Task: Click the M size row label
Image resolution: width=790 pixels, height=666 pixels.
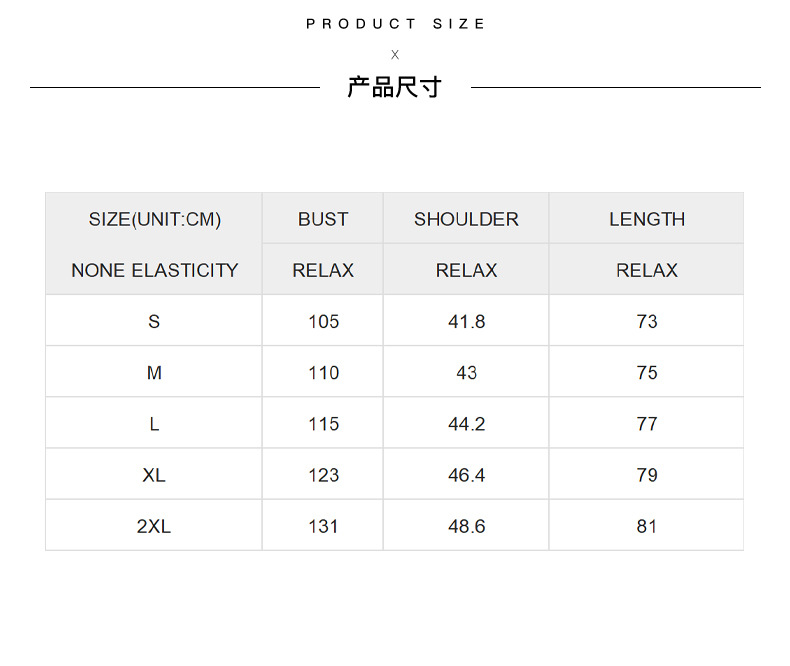Action: [x=154, y=373]
